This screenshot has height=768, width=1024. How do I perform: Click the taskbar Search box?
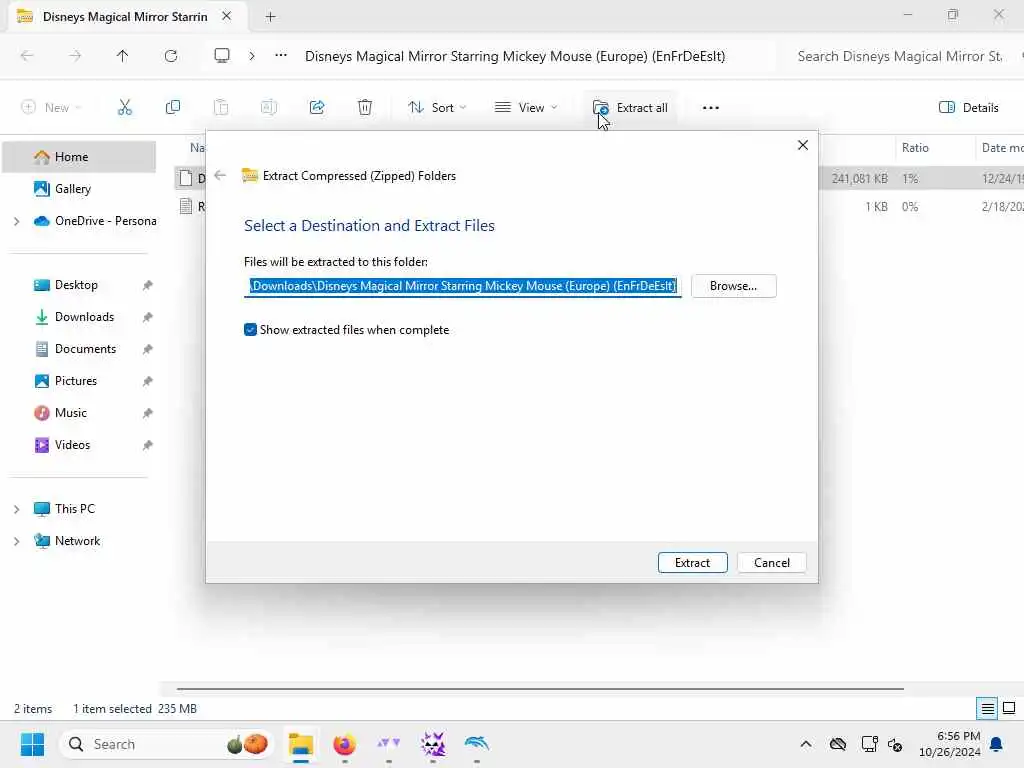coord(167,744)
